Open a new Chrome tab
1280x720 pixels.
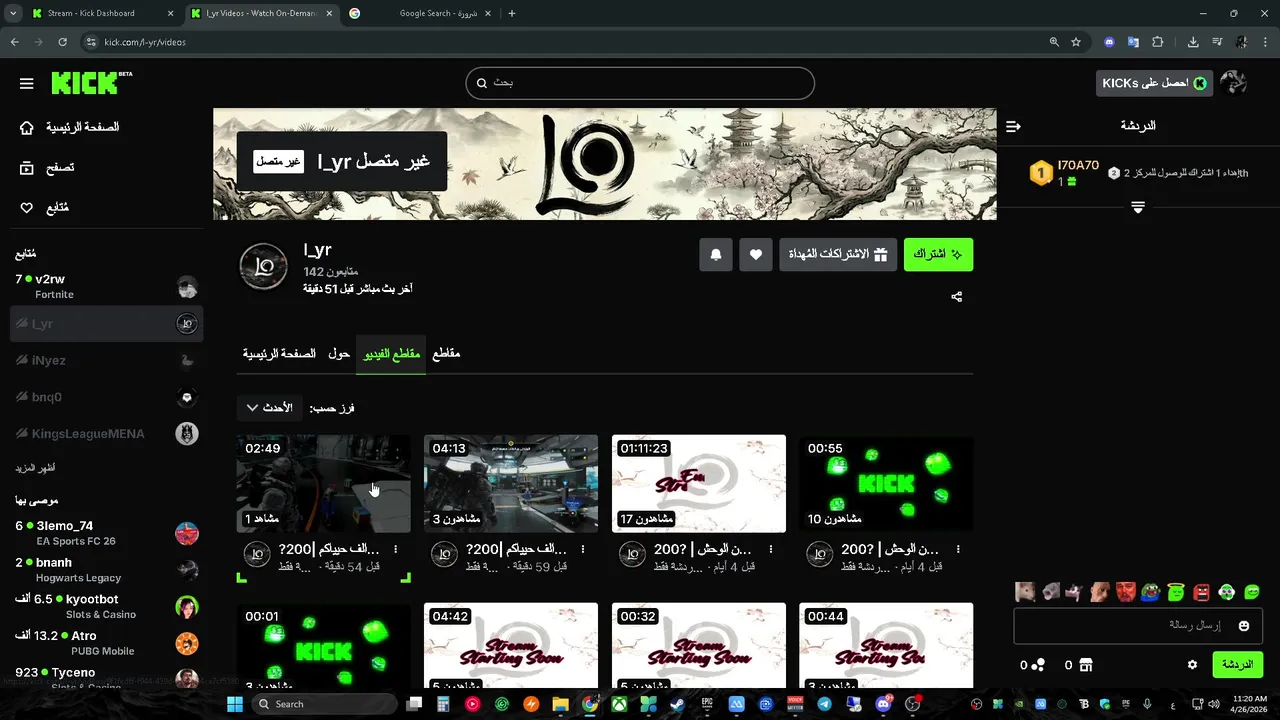pyautogui.click(x=512, y=13)
